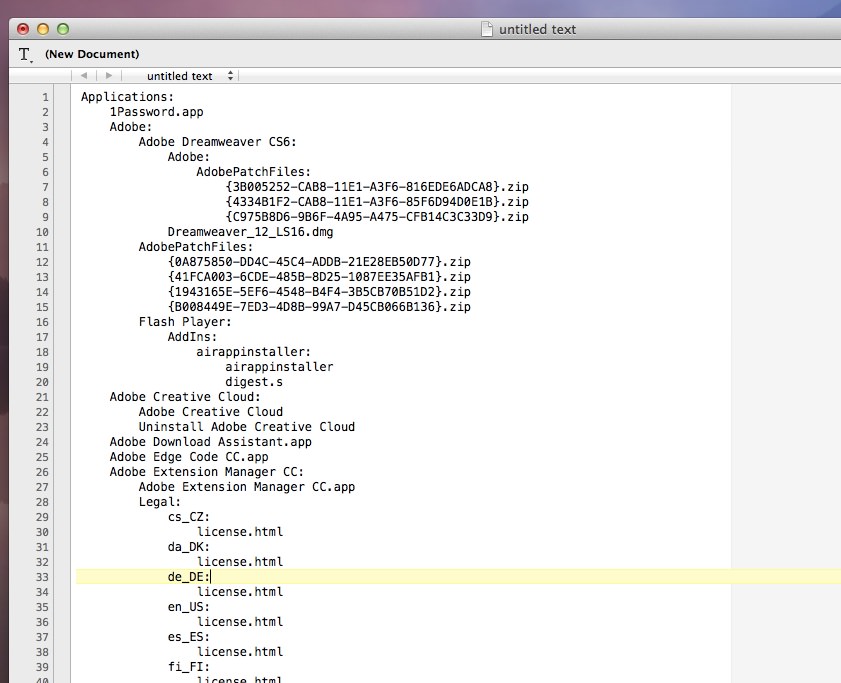The image size is (841, 683).
Task: Click the "fi_FI:" line
Action: (189, 668)
